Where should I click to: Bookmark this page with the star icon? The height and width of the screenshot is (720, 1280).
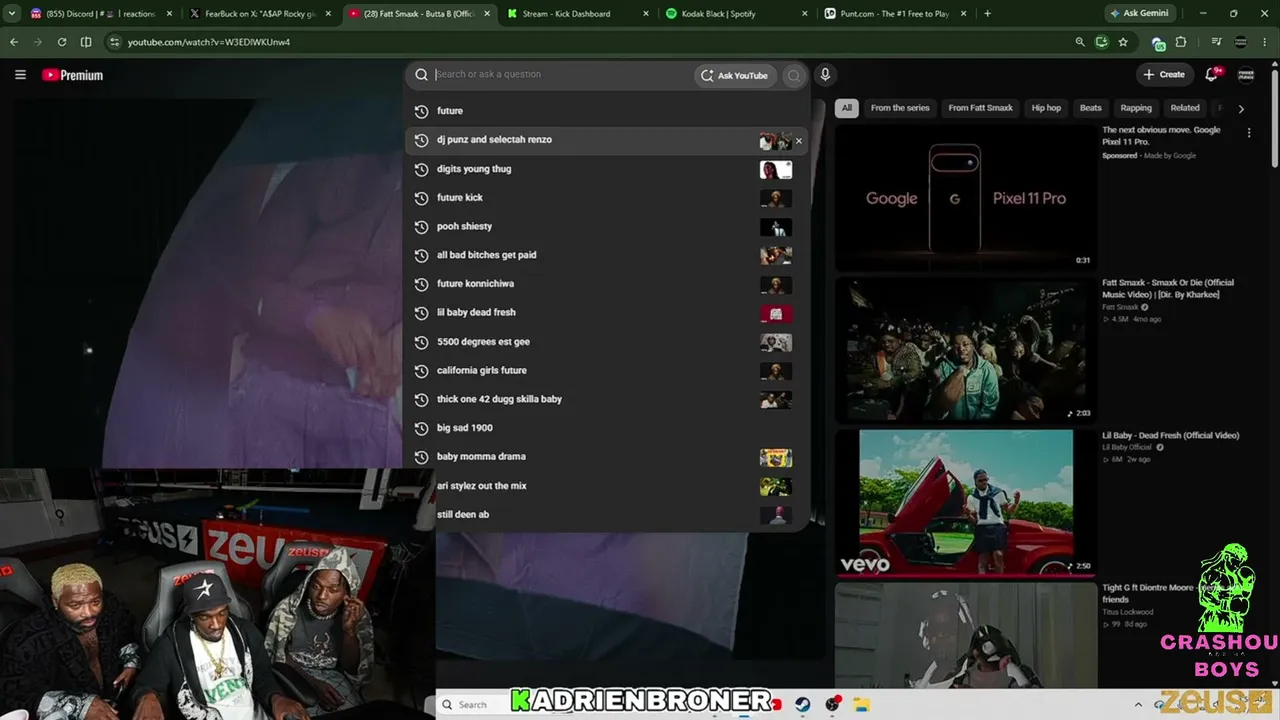click(1123, 42)
